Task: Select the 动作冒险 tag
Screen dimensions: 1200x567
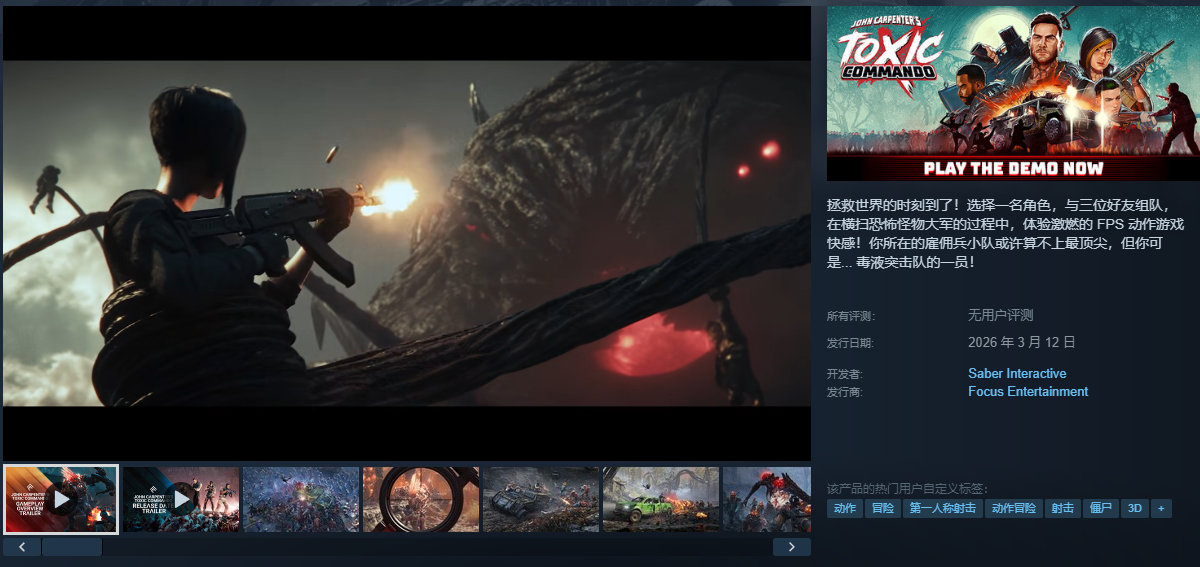Action: click(1014, 508)
